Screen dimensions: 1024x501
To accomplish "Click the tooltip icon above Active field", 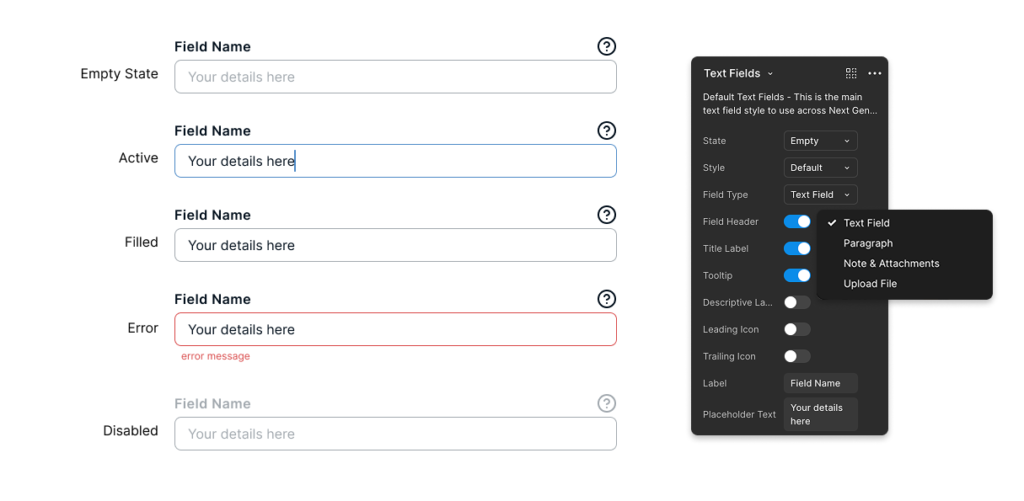I will point(606,131).
